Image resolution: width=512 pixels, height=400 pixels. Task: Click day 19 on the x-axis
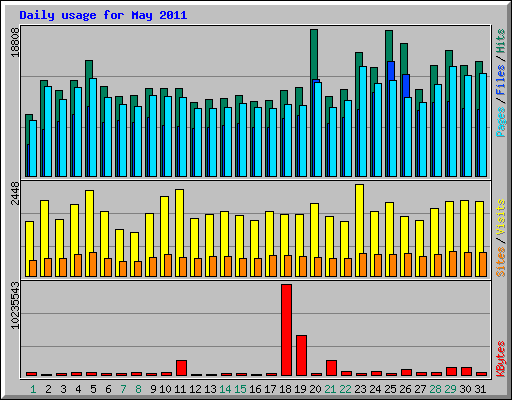click(x=300, y=389)
